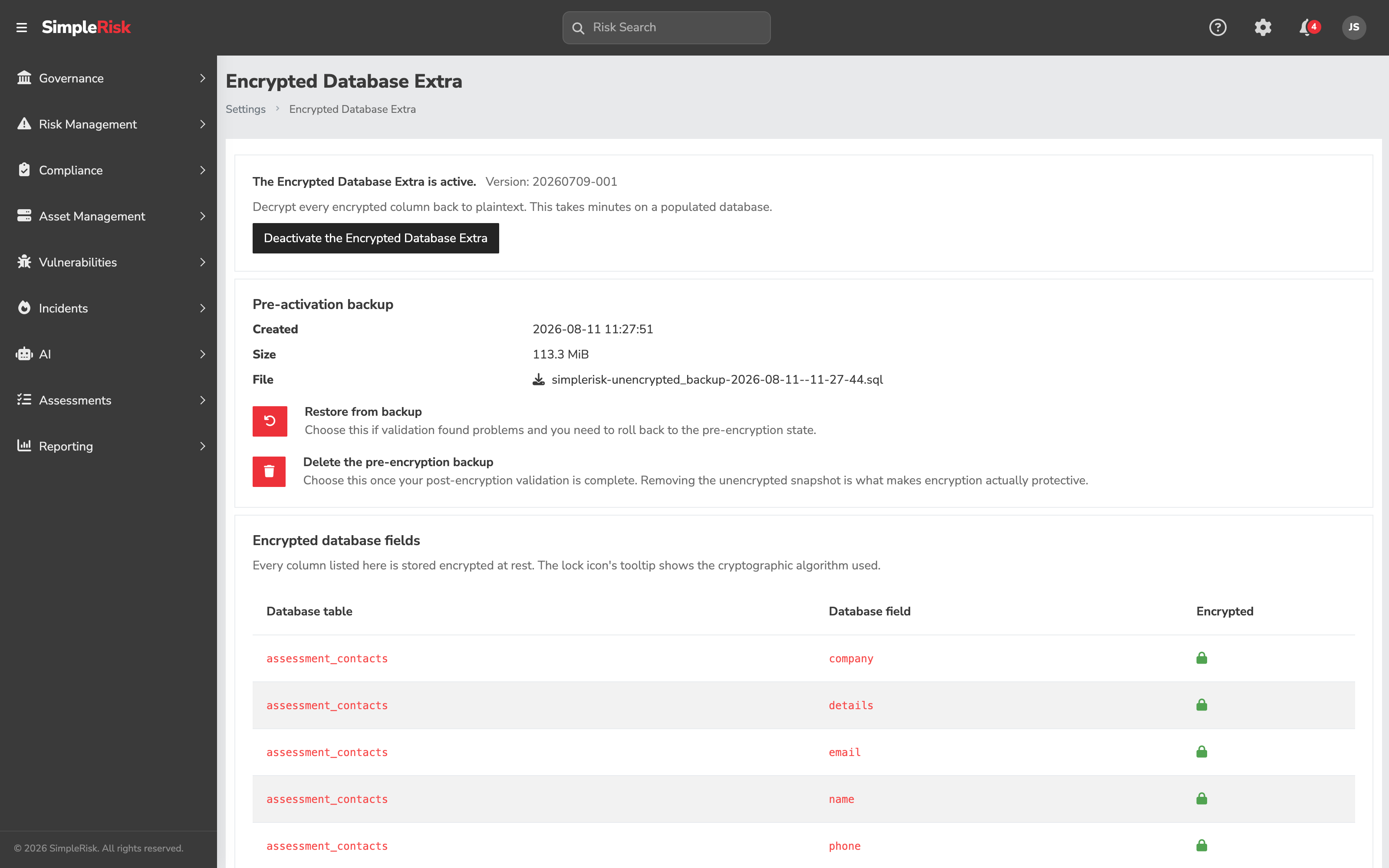This screenshot has width=1389, height=868.
Task: Focus the Risk Search field
Action: tap(666, 27)
